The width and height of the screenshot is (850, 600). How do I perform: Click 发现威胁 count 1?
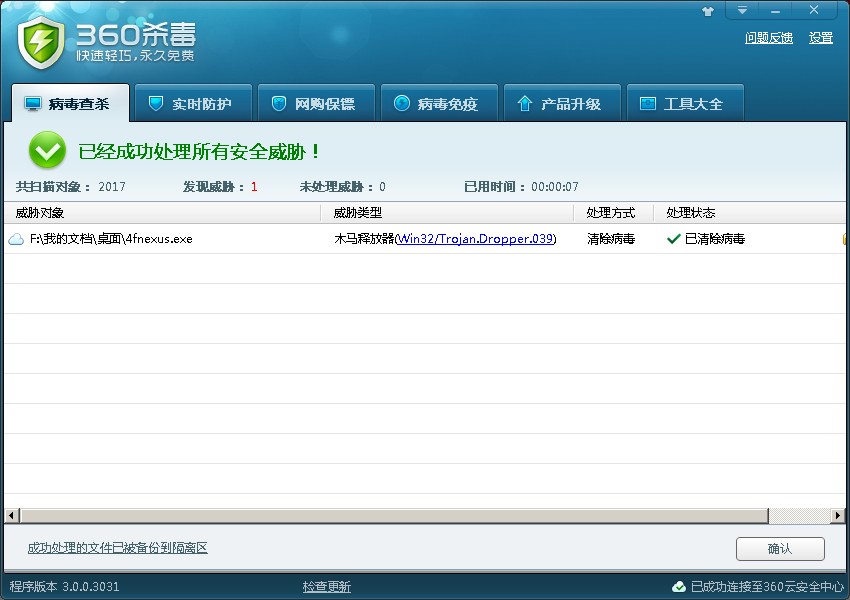click(x=254, y=187)
